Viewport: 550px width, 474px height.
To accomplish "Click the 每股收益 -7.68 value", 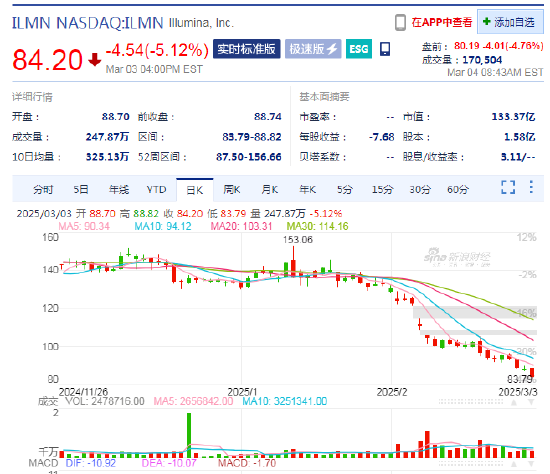I will 382,137.
